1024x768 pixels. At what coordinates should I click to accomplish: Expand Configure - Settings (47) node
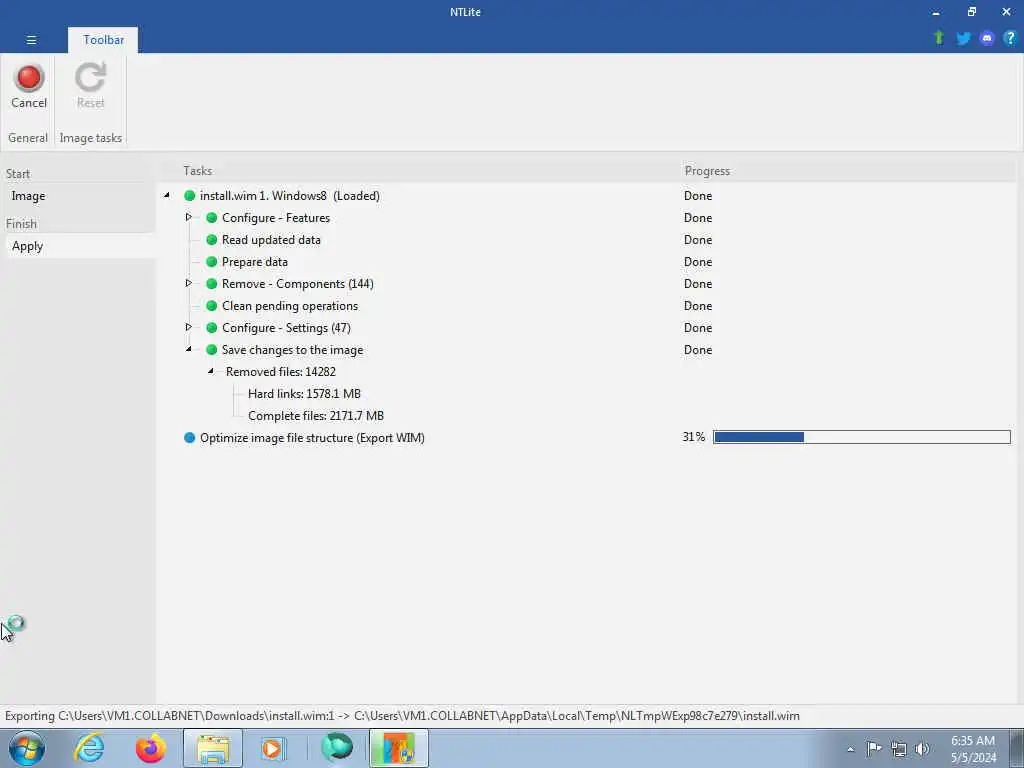point(188,327)
